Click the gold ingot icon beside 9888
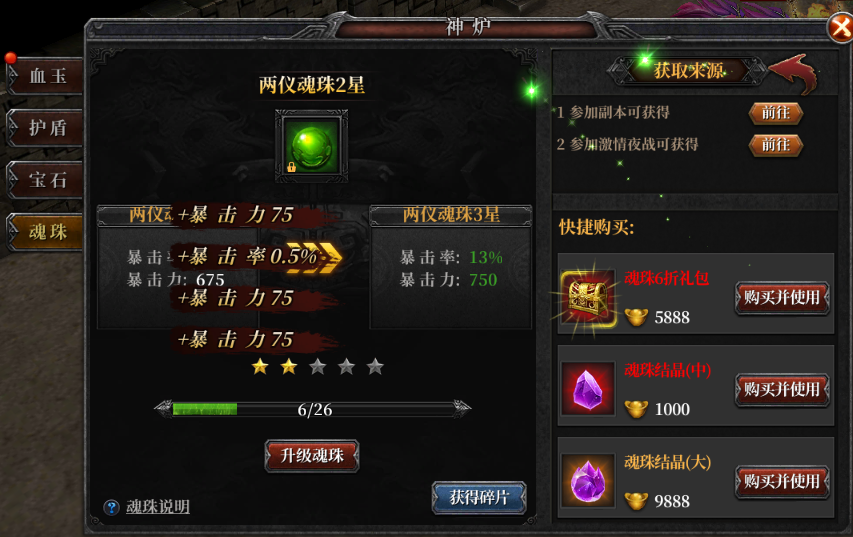The height and width of the screenshot is (537, 853). point(635,501)
